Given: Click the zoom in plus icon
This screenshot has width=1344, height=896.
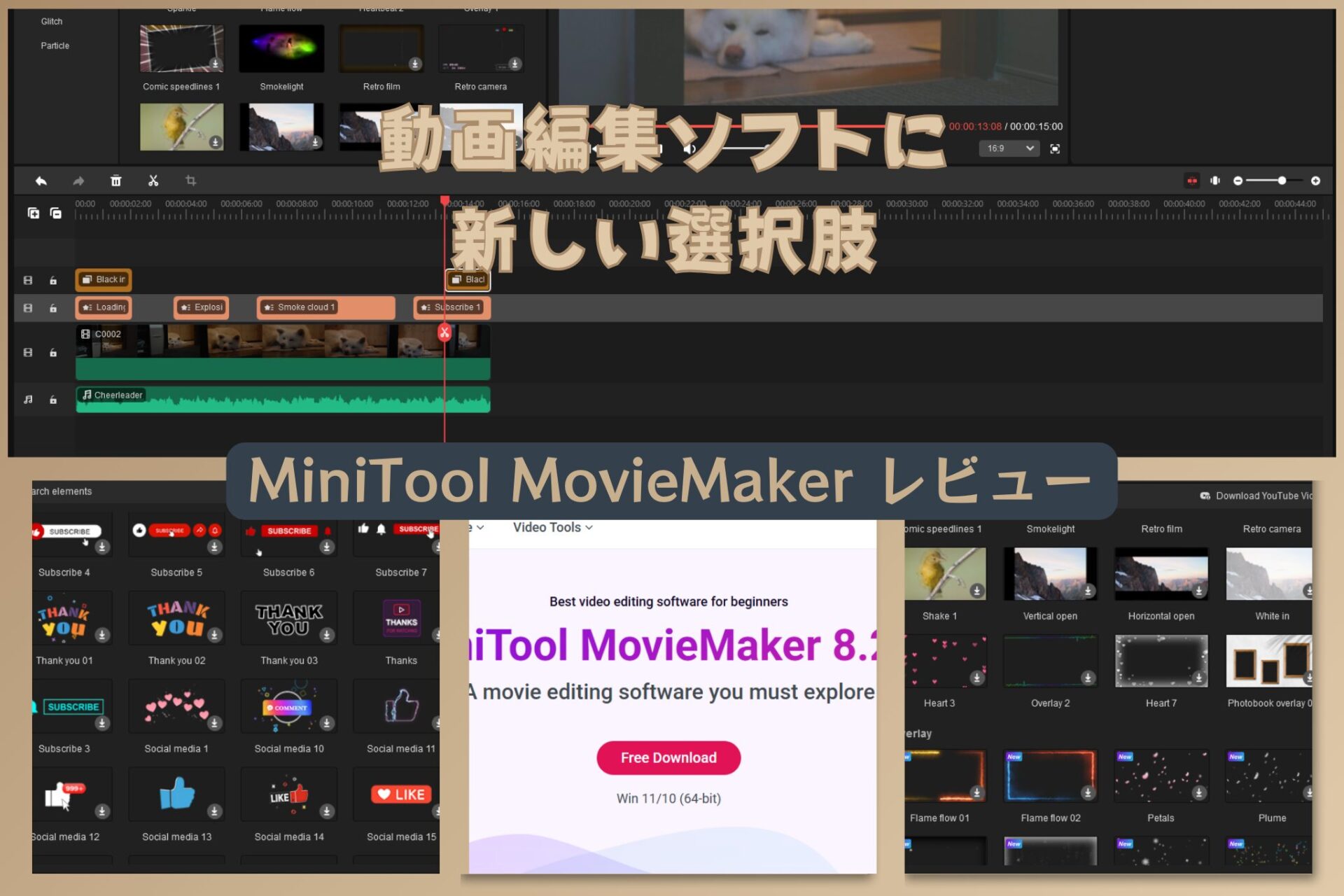Looking at the screenshot, I should point(1315,181).
